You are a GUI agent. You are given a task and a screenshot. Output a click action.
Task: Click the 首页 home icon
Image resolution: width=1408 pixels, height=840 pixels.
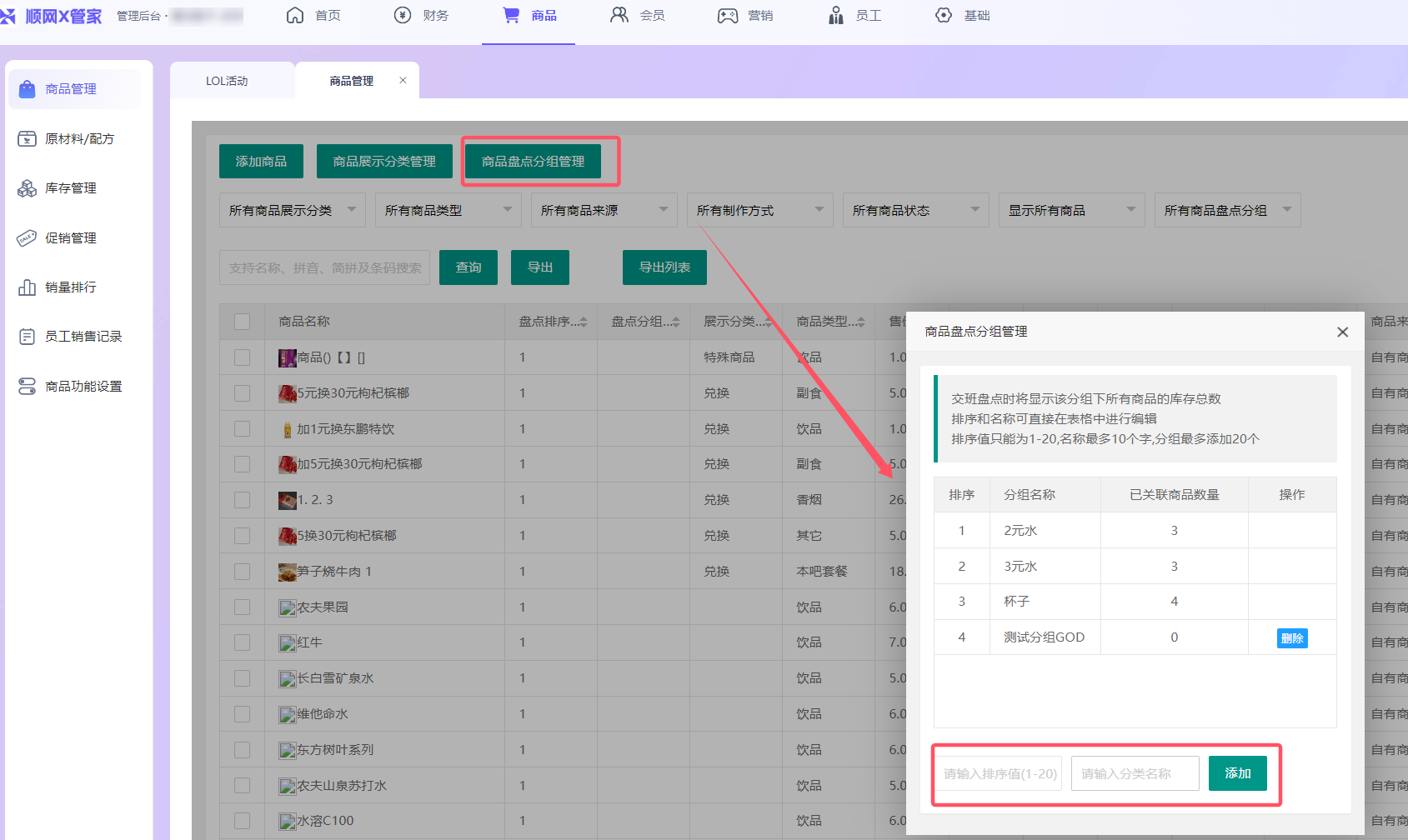point(295,16)
